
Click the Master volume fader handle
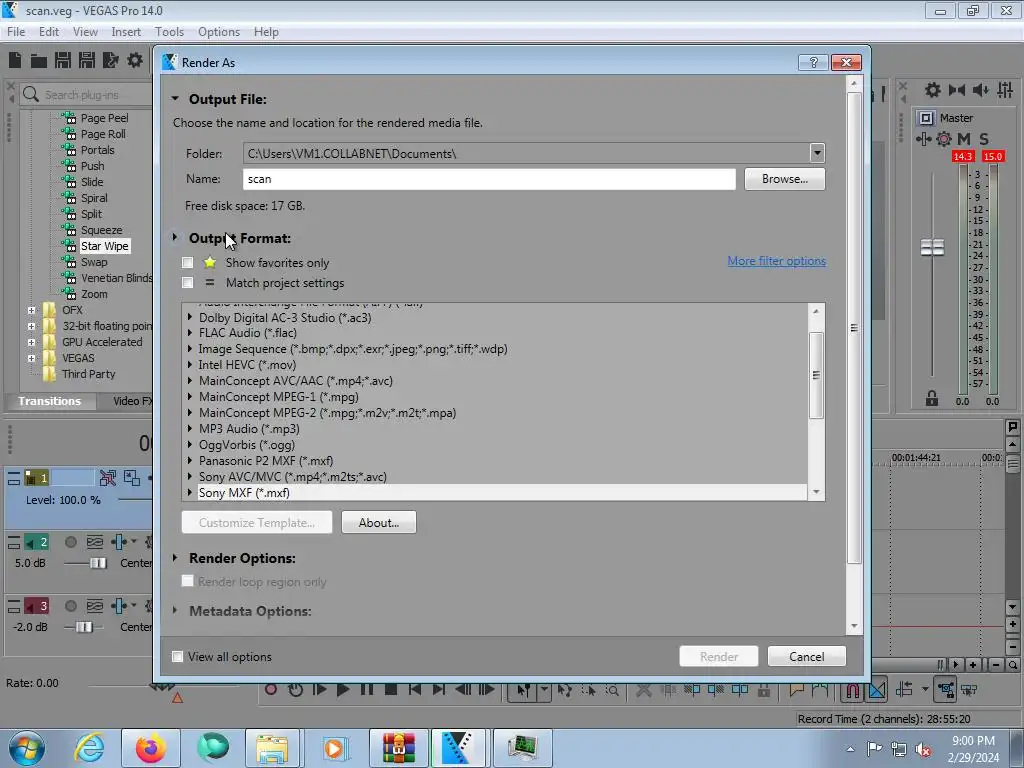pyautogui.click(x=932, y=247)
